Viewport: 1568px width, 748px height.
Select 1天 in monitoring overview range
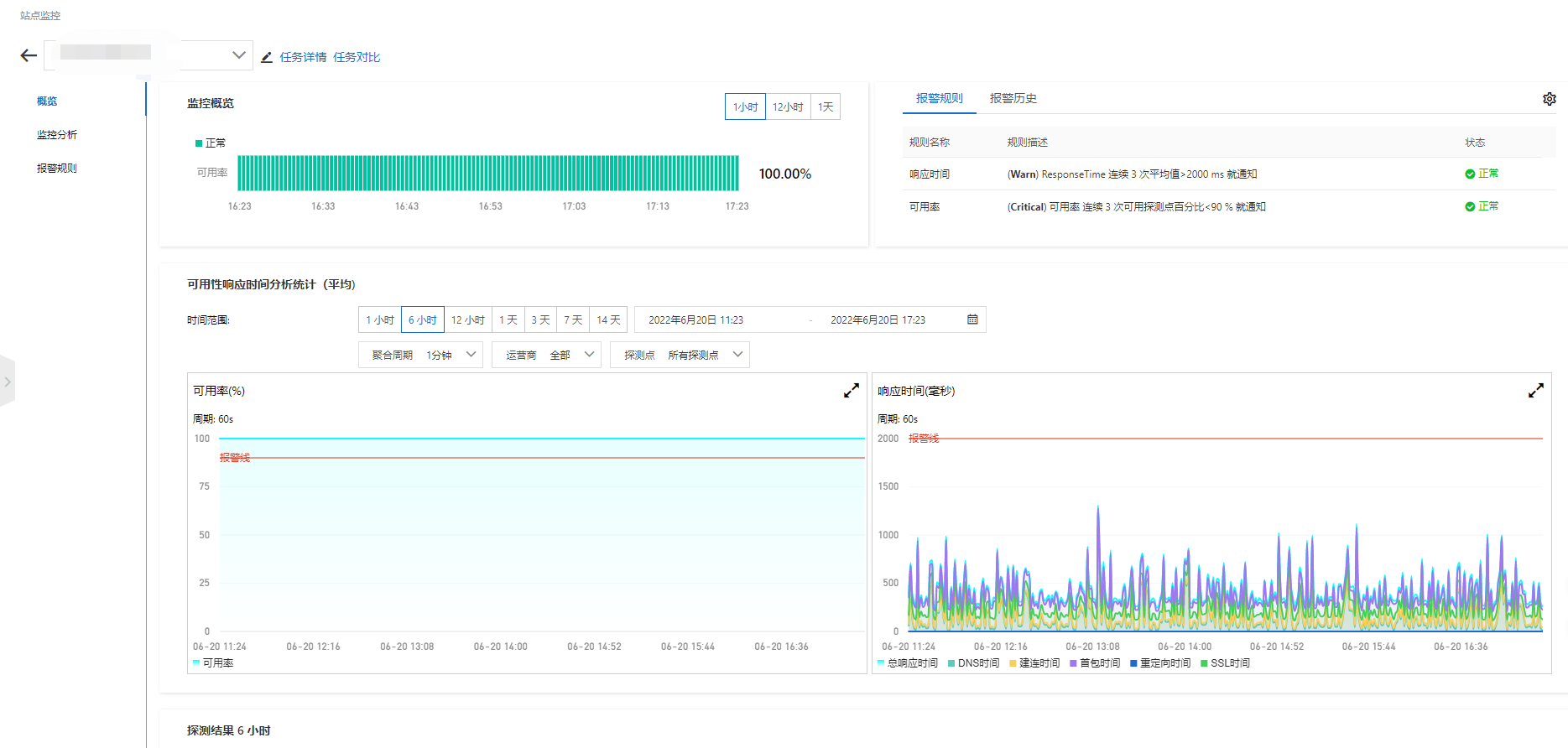(x=826, y=107)
